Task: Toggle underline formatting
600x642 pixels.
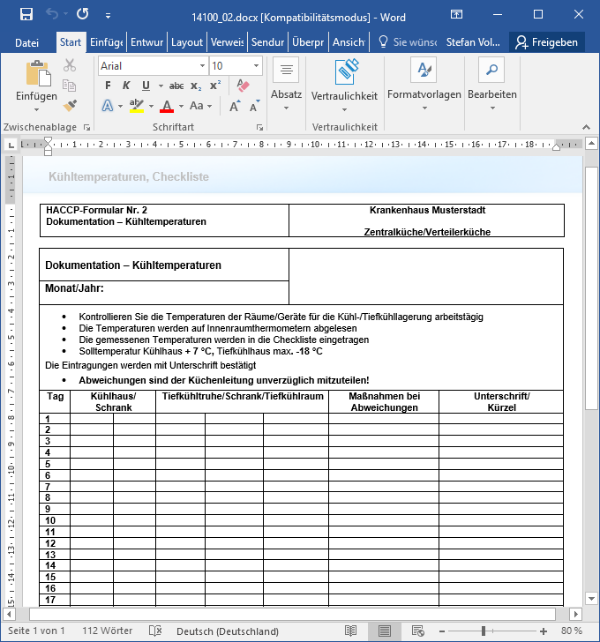Action: tap(146, 86)
